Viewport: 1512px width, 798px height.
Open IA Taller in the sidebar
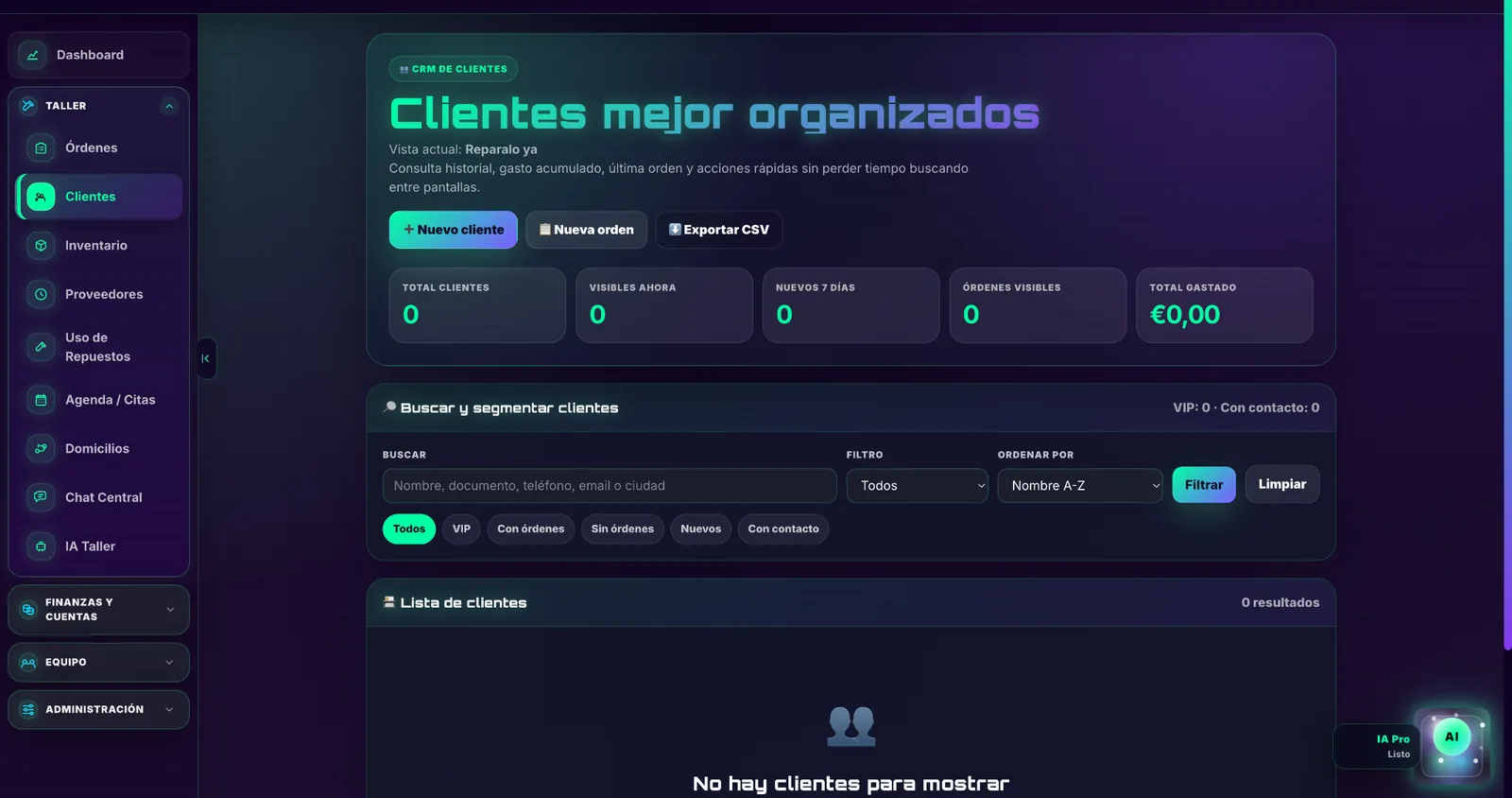(x=99, y=546)
